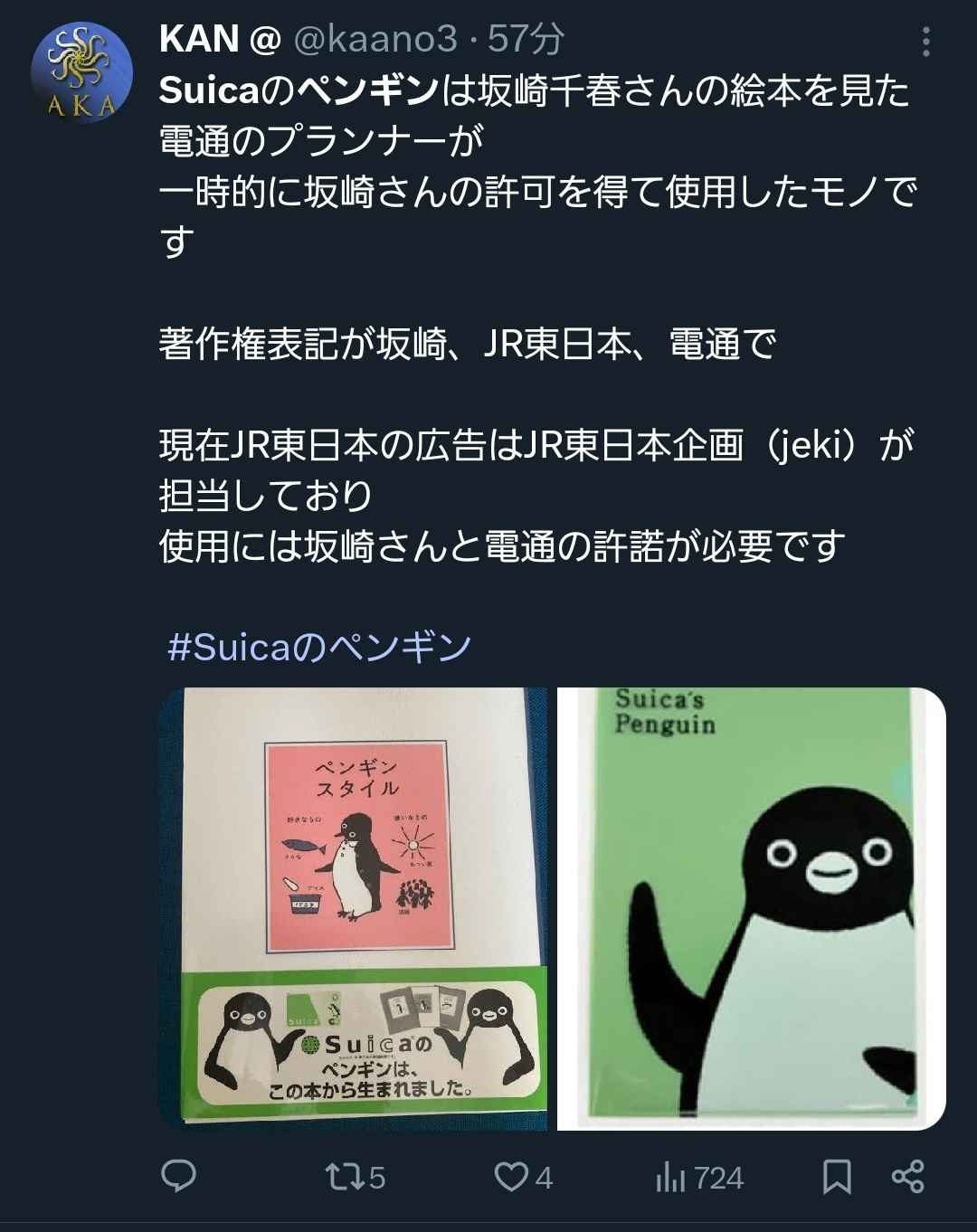Viewport: 977px width, 1232px height.
Task: Tap the 57分 timestamp
Action: (x=526, y=39)
